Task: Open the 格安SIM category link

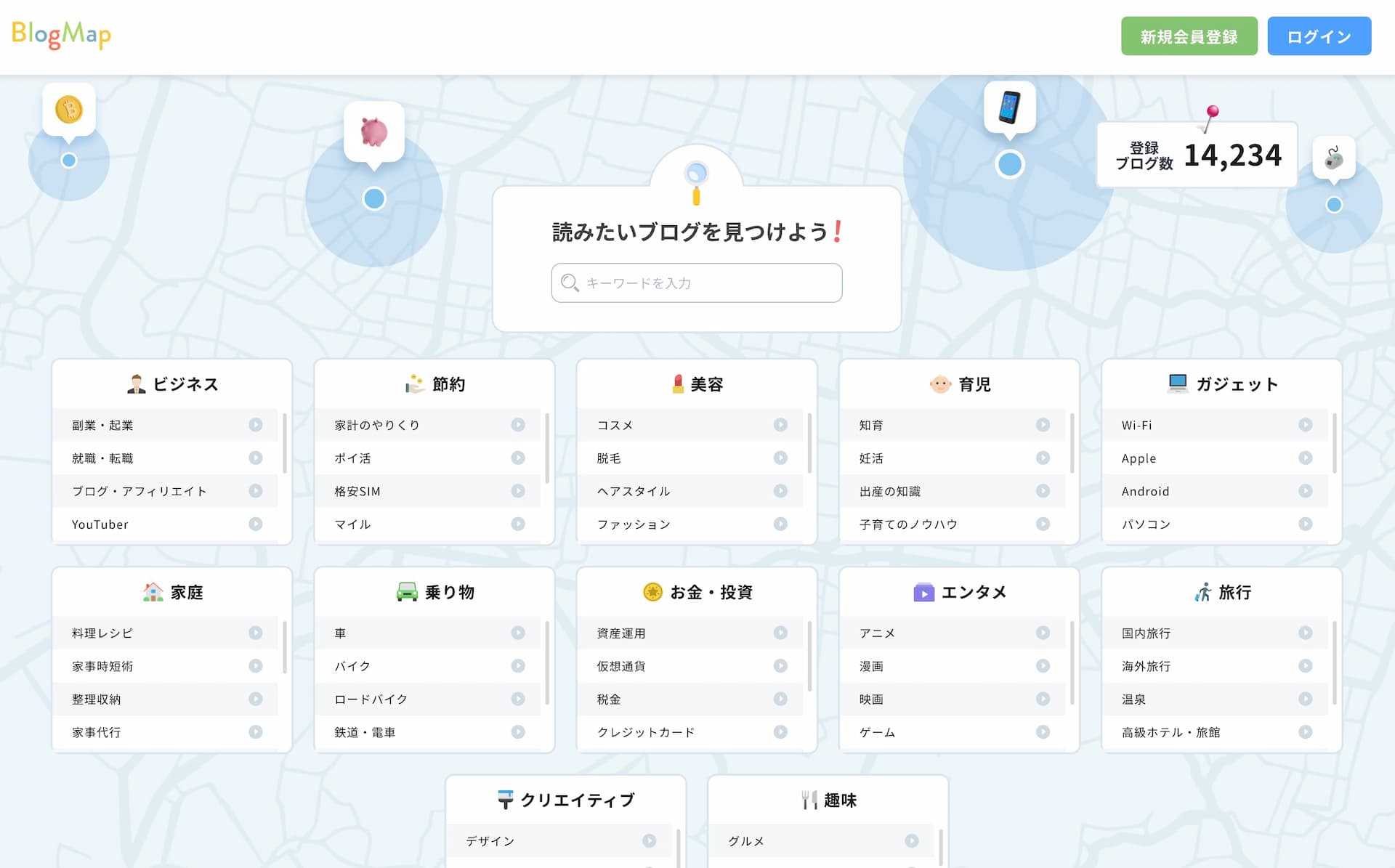Action: [x=357, y=492]
